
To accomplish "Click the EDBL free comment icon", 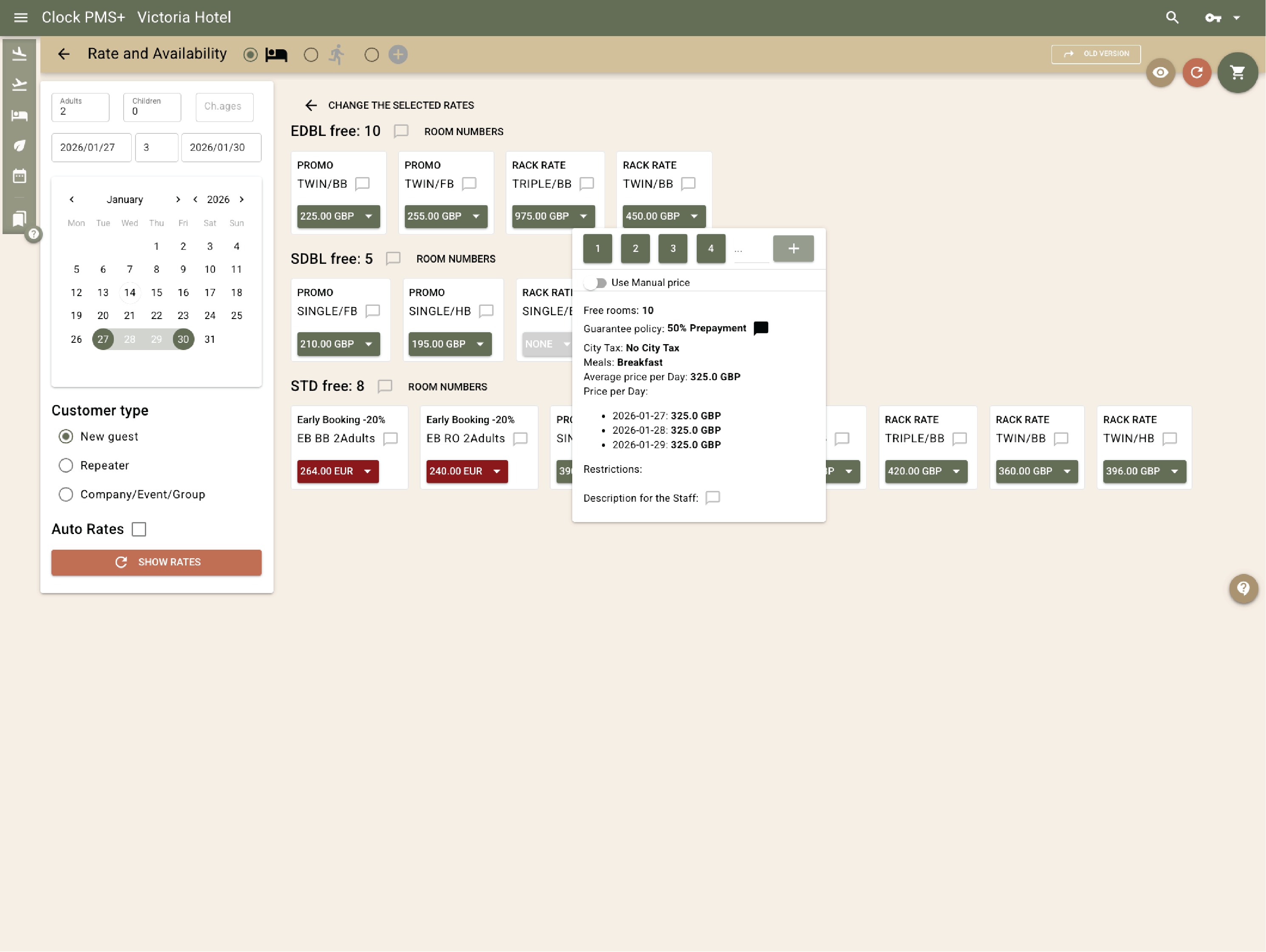I will (401, 131).
